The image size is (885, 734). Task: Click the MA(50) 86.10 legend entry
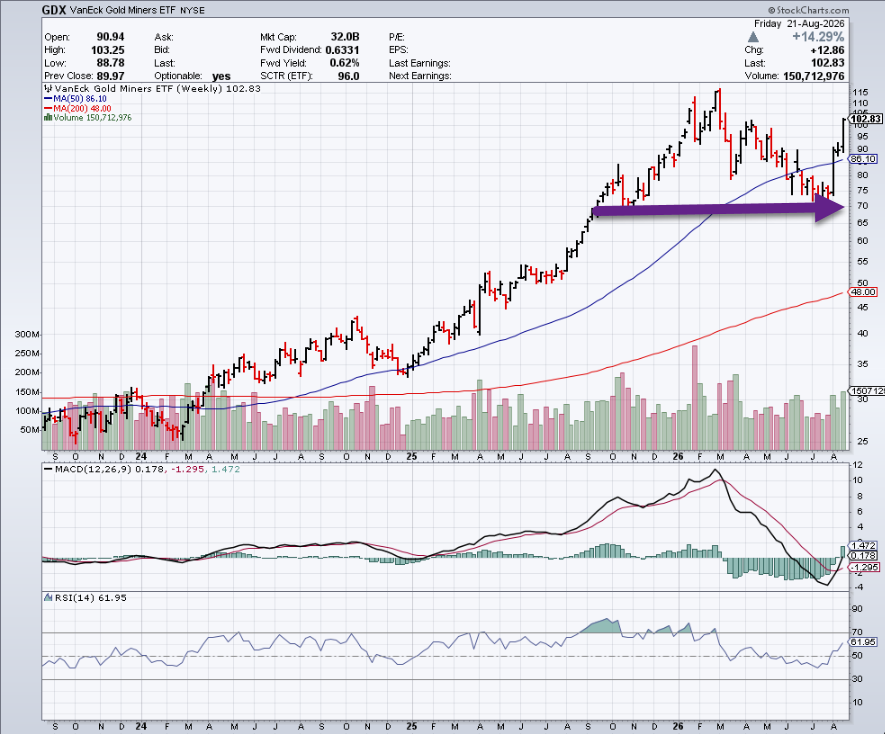click(x=75, y=98)
